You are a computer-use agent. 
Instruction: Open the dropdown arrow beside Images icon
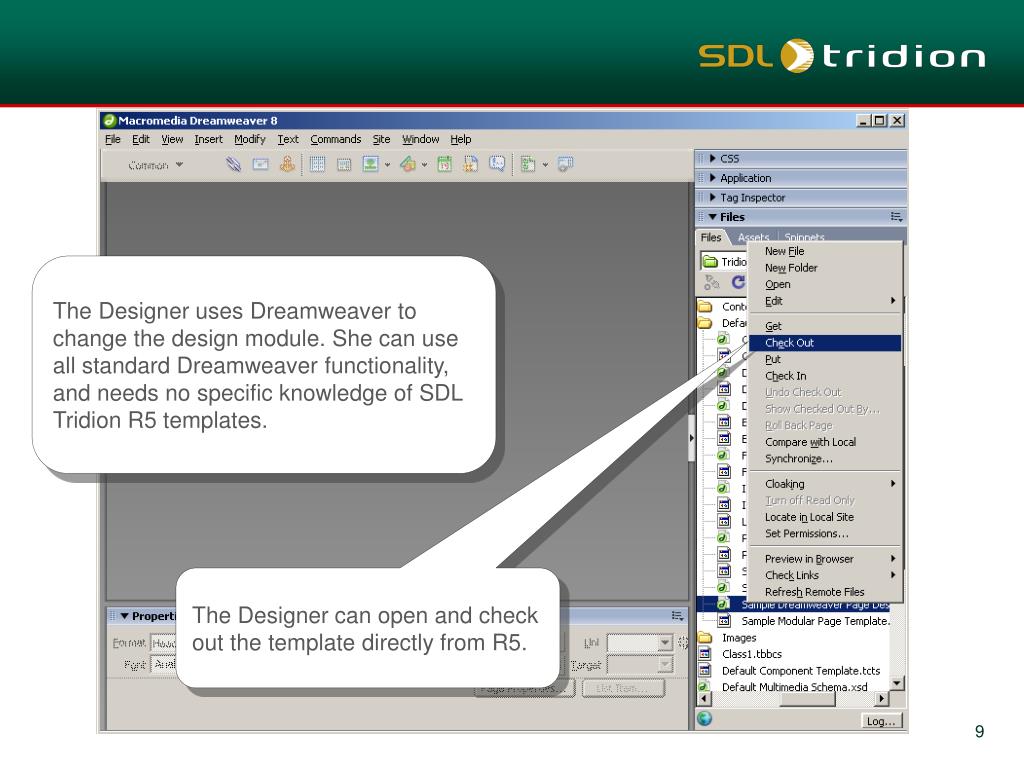[387, 165]
